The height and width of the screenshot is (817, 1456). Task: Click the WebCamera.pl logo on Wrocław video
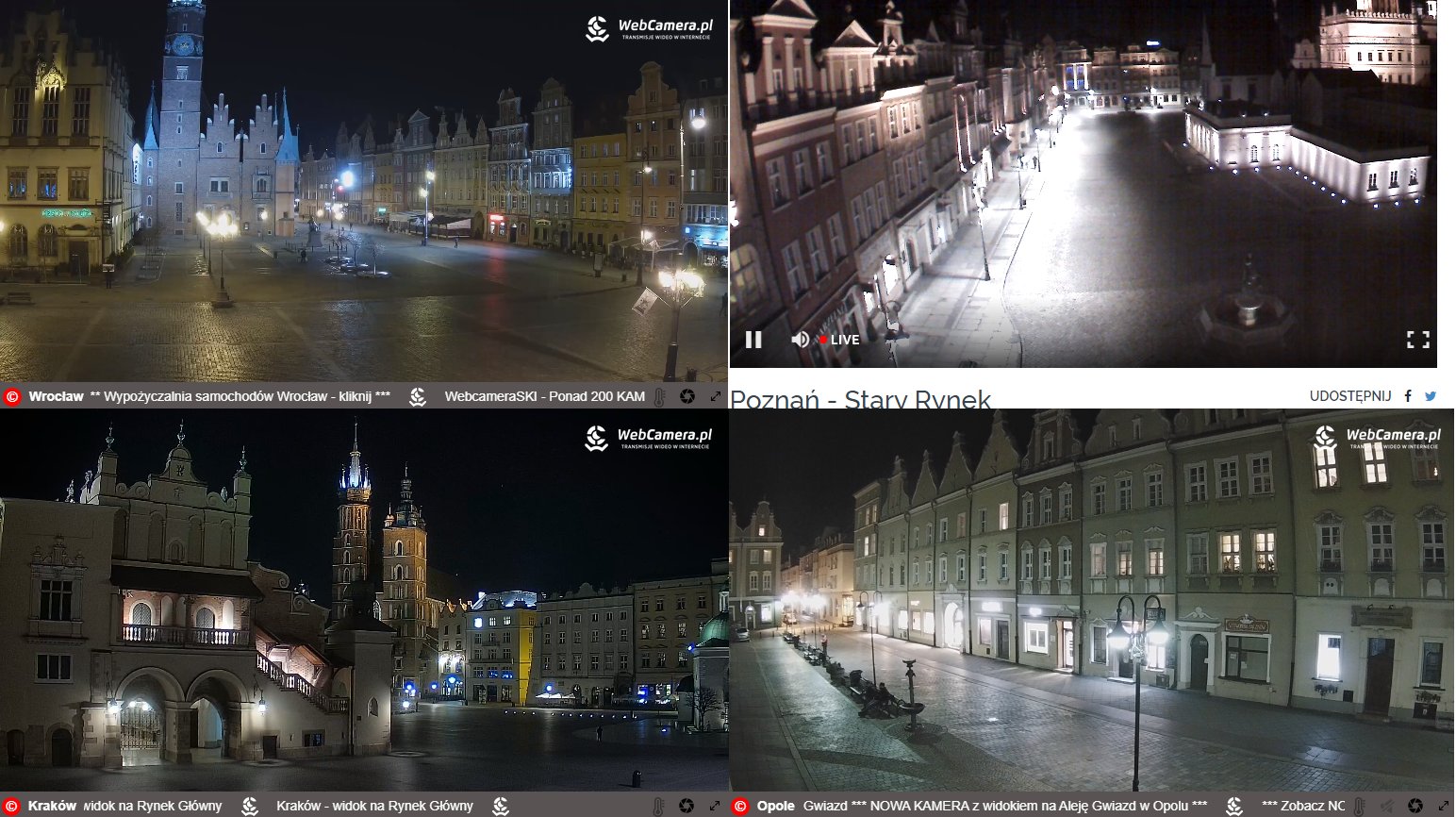pyautogui.click(x=649, y=29)
